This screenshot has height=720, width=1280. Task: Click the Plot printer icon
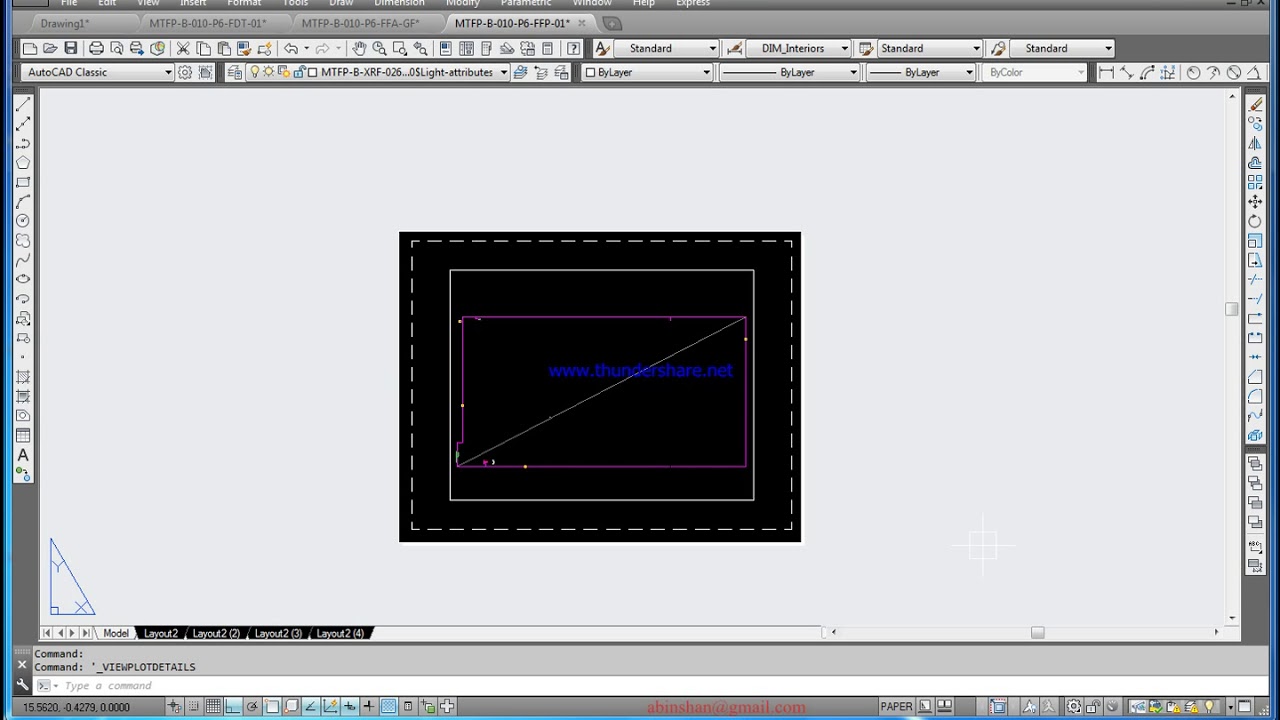96,48
